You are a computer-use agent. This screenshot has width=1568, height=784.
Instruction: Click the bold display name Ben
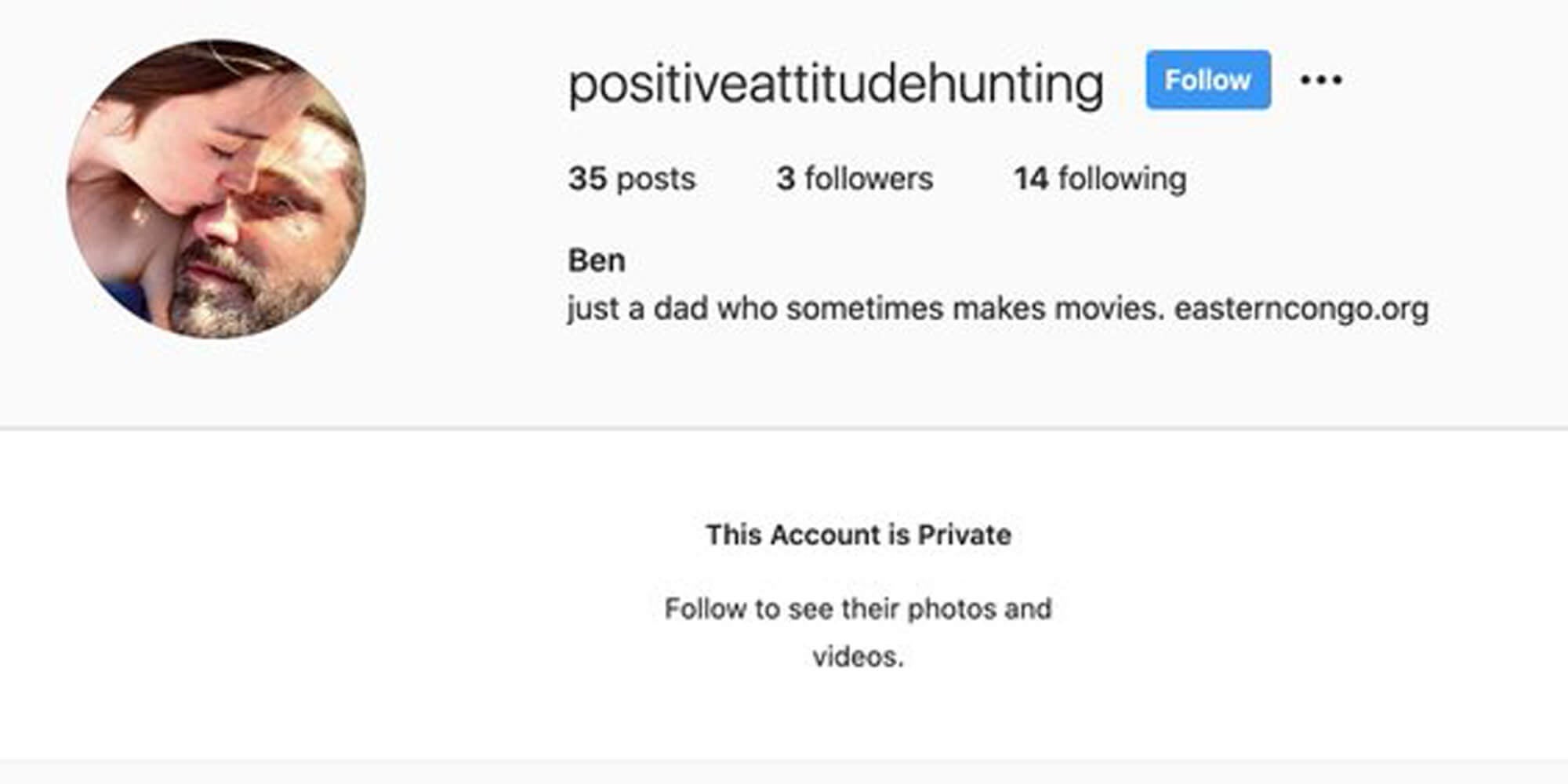[x=597, y=260]
